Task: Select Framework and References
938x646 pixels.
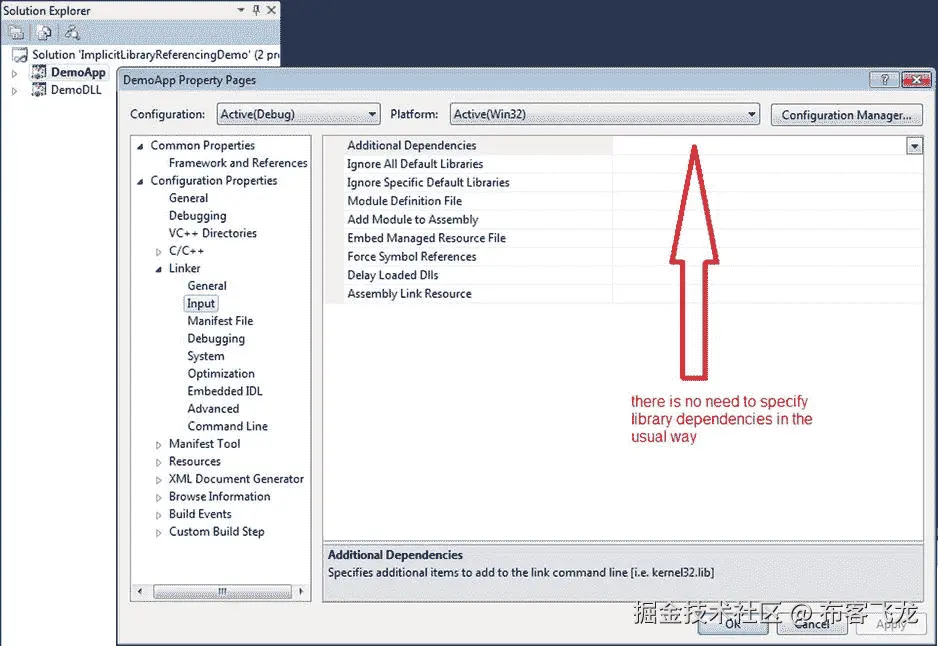Action: click(237, 163)
